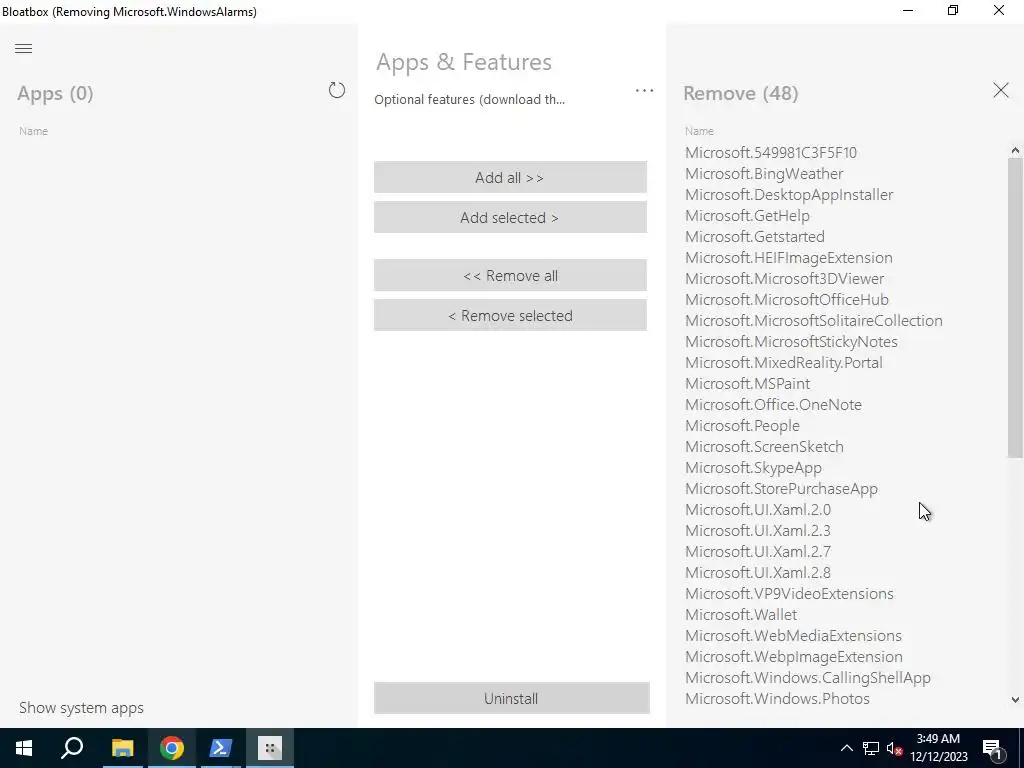Click the Add all >> button

[x=510, y=177]
